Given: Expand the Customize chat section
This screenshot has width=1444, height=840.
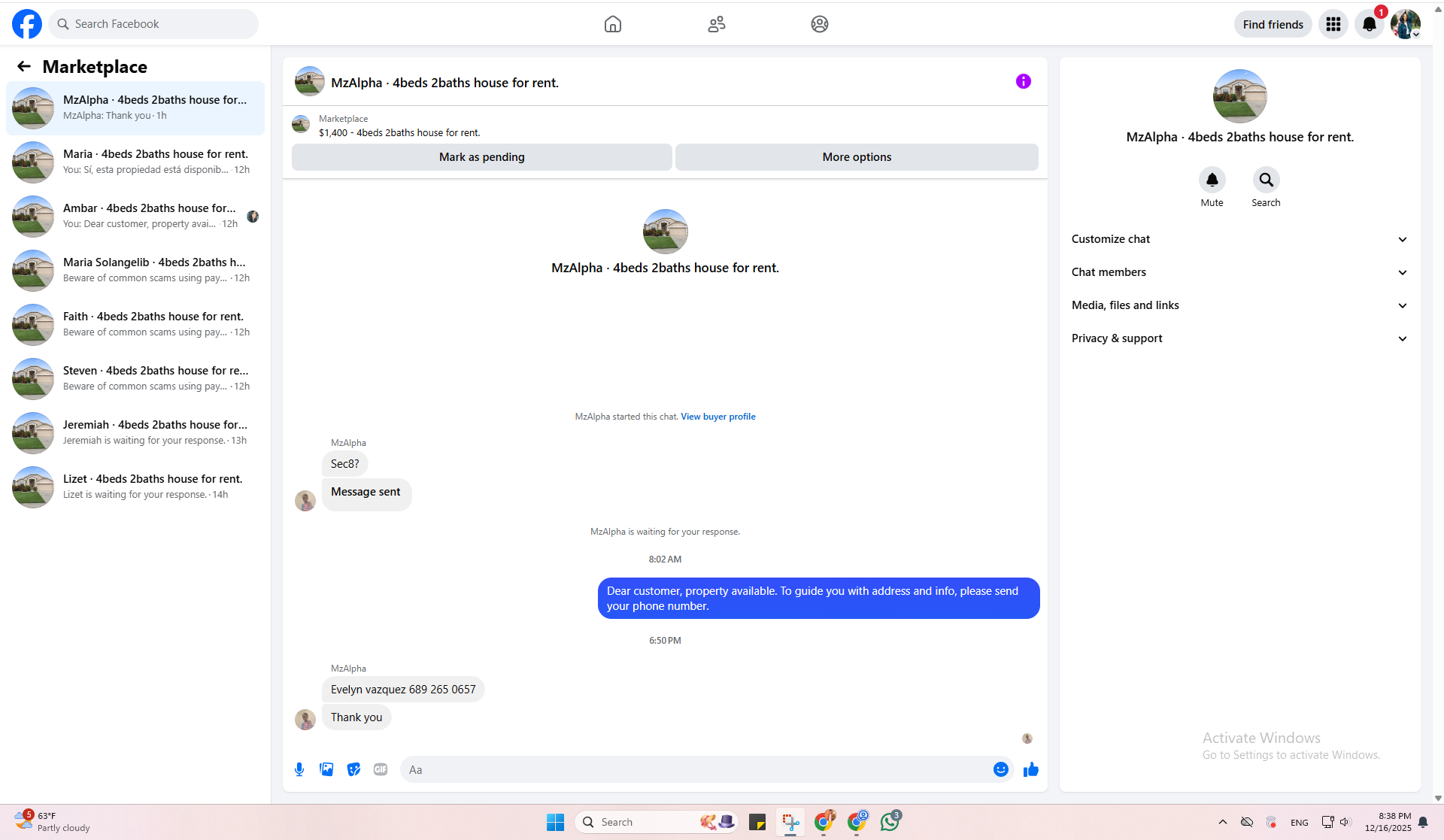Looking at the screenshot, I should pos(1240,239).
